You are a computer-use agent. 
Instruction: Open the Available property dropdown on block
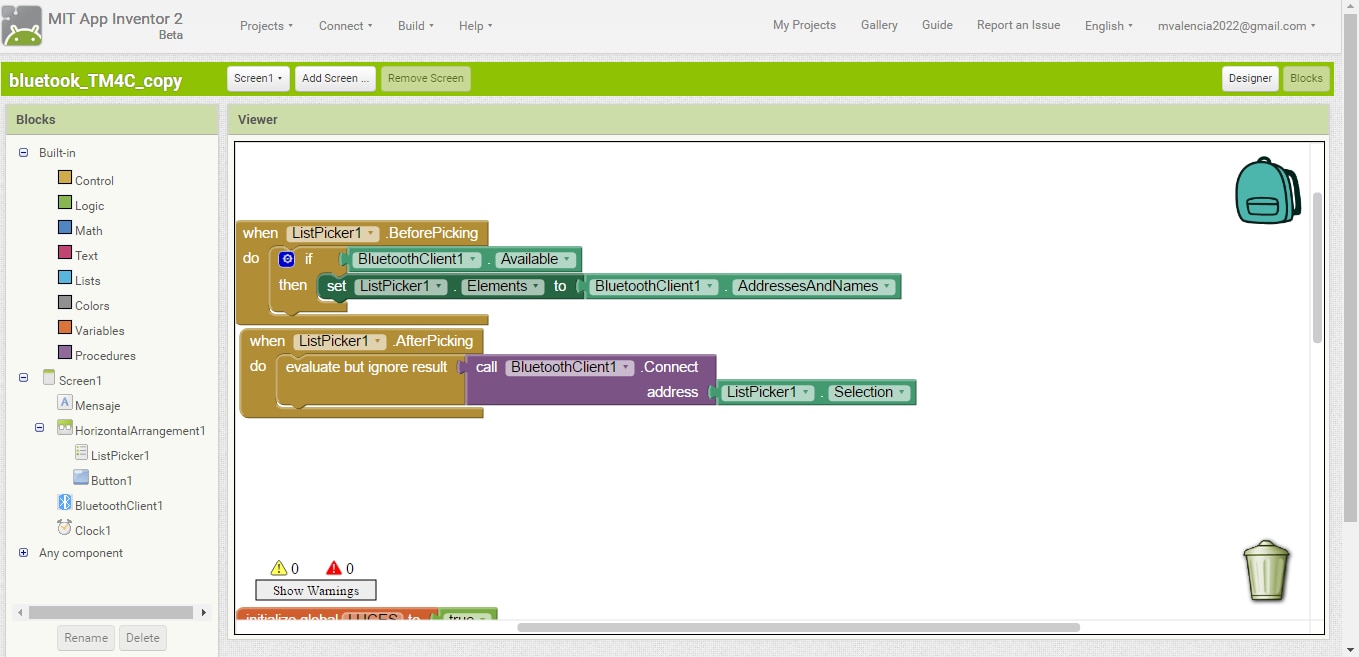(x=567, y=260)
